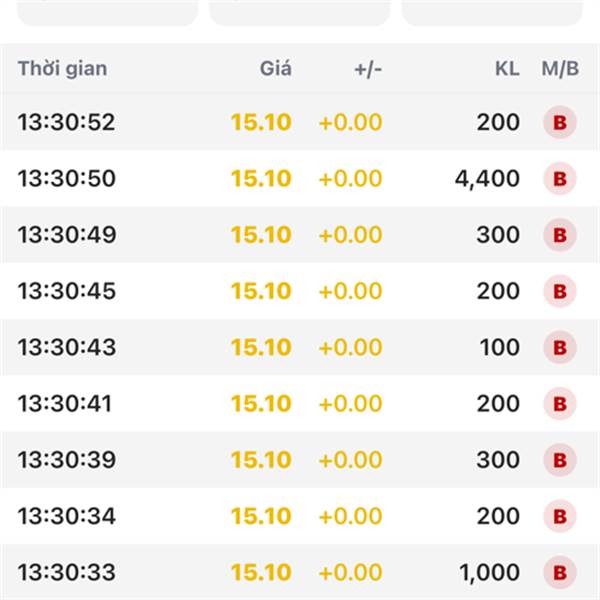600x600 pixels.
Task: Click the B badge for the 13:30:50 trade
Action: pos(560,179)
